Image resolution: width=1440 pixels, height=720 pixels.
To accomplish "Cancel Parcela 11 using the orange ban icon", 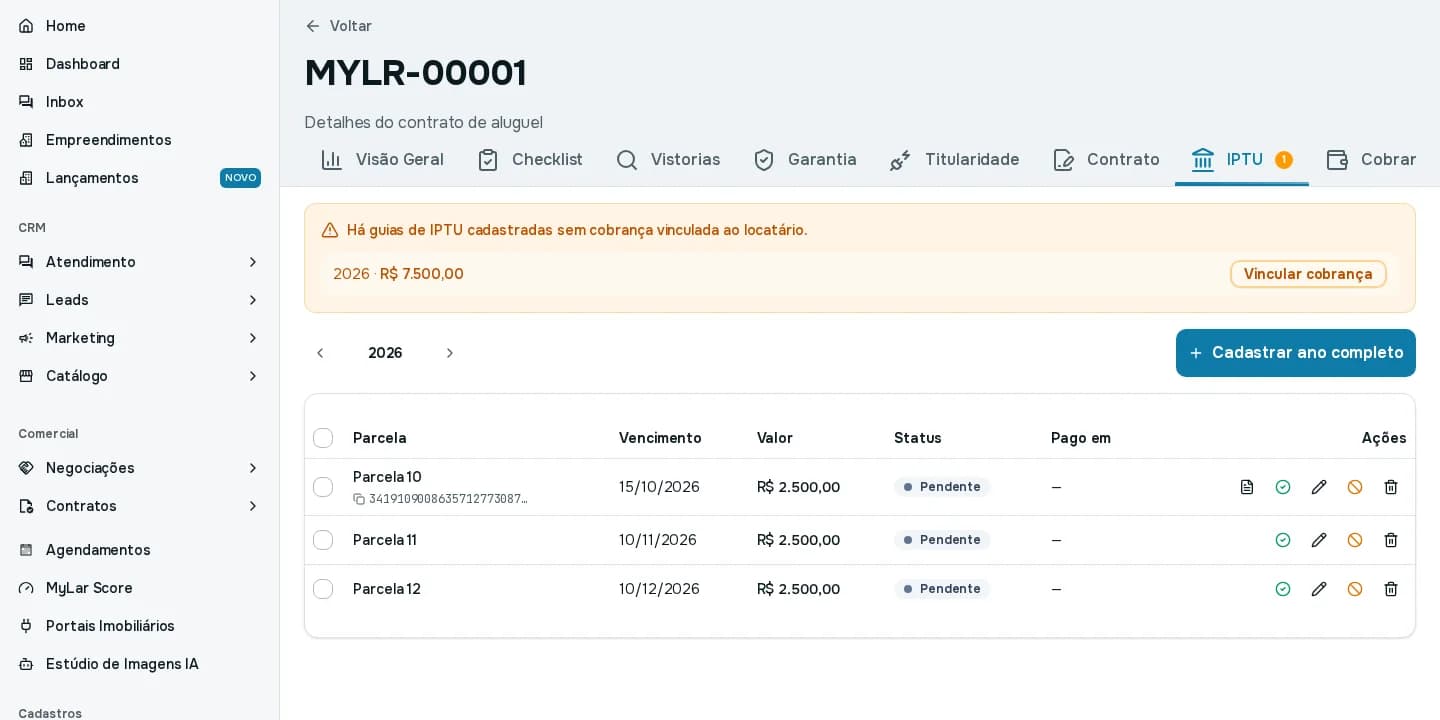I will click(1355, 540).
